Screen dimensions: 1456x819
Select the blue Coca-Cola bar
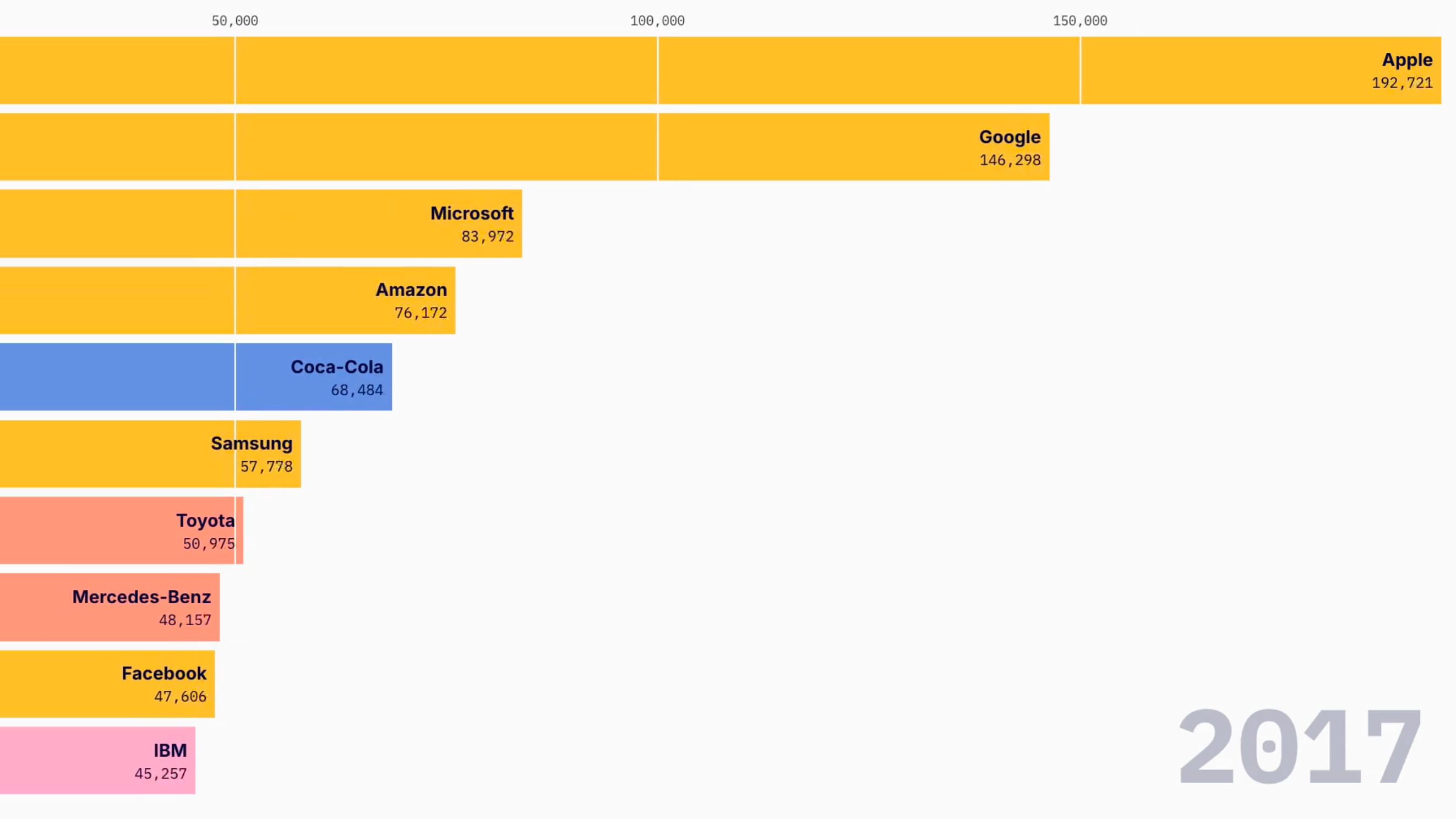pyautogui.click(x=170, y=376)
